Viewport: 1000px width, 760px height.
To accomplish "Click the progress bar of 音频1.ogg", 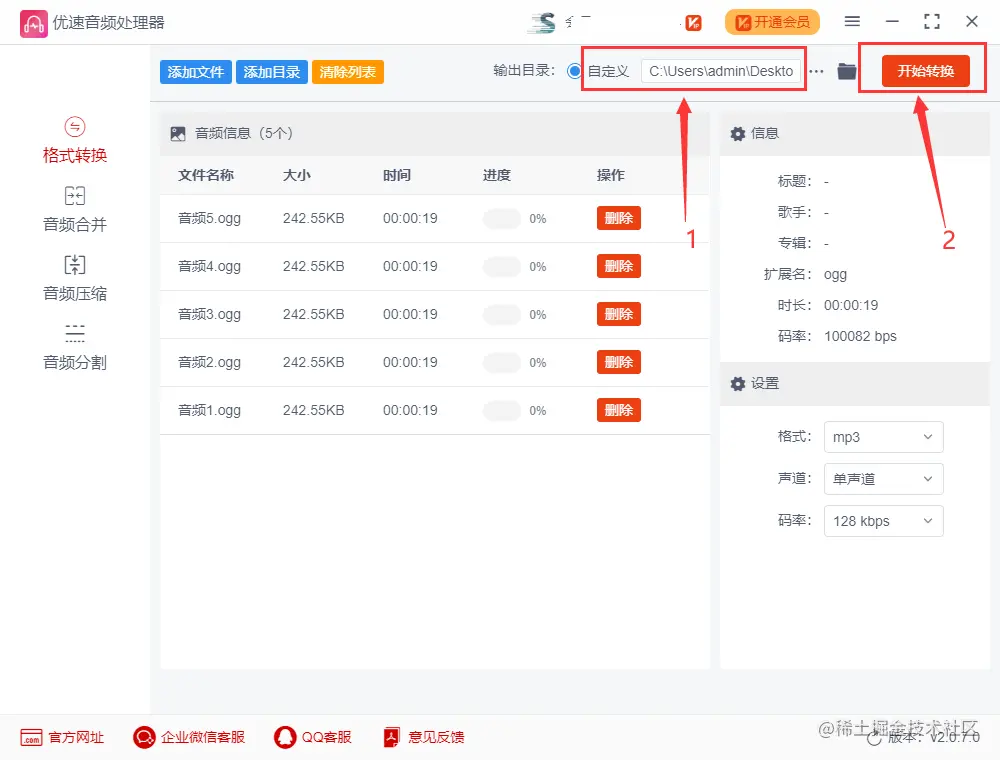I will (x=502, y=411).
